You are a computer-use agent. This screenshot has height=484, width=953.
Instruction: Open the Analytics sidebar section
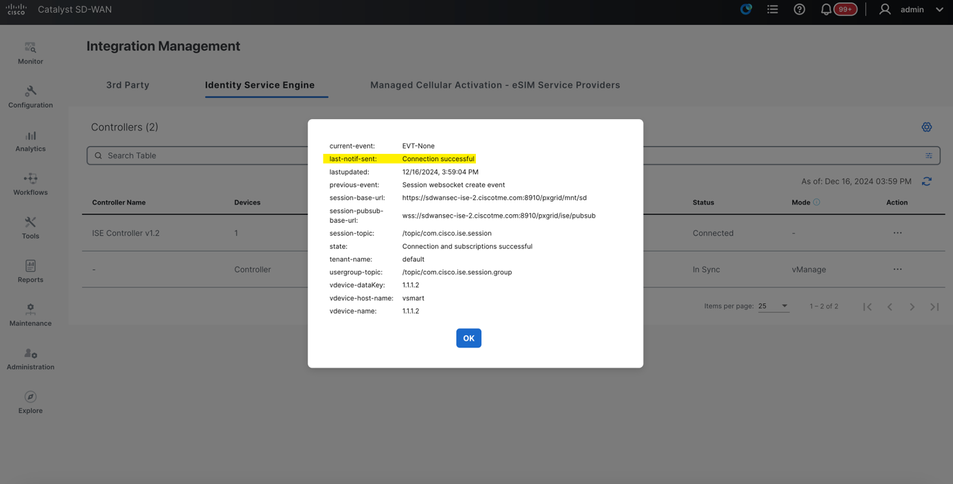(30, 141)
